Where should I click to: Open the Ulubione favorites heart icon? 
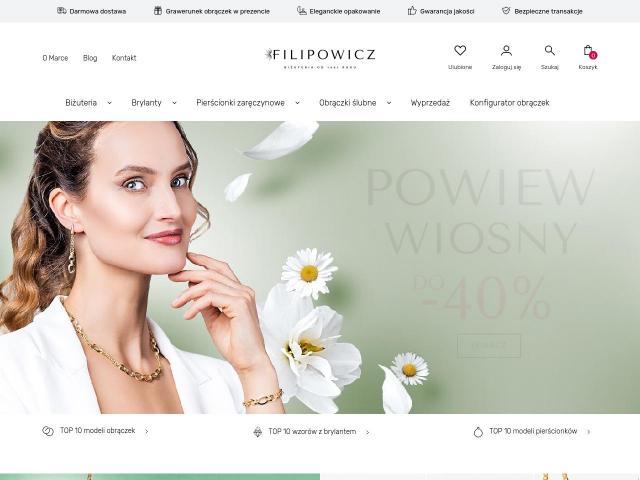pyautogui.click(x=460, y=51)
